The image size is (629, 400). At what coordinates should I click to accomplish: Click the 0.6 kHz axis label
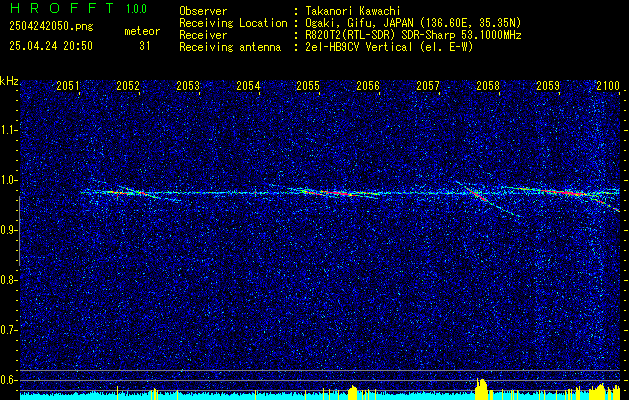click(8, 380)
